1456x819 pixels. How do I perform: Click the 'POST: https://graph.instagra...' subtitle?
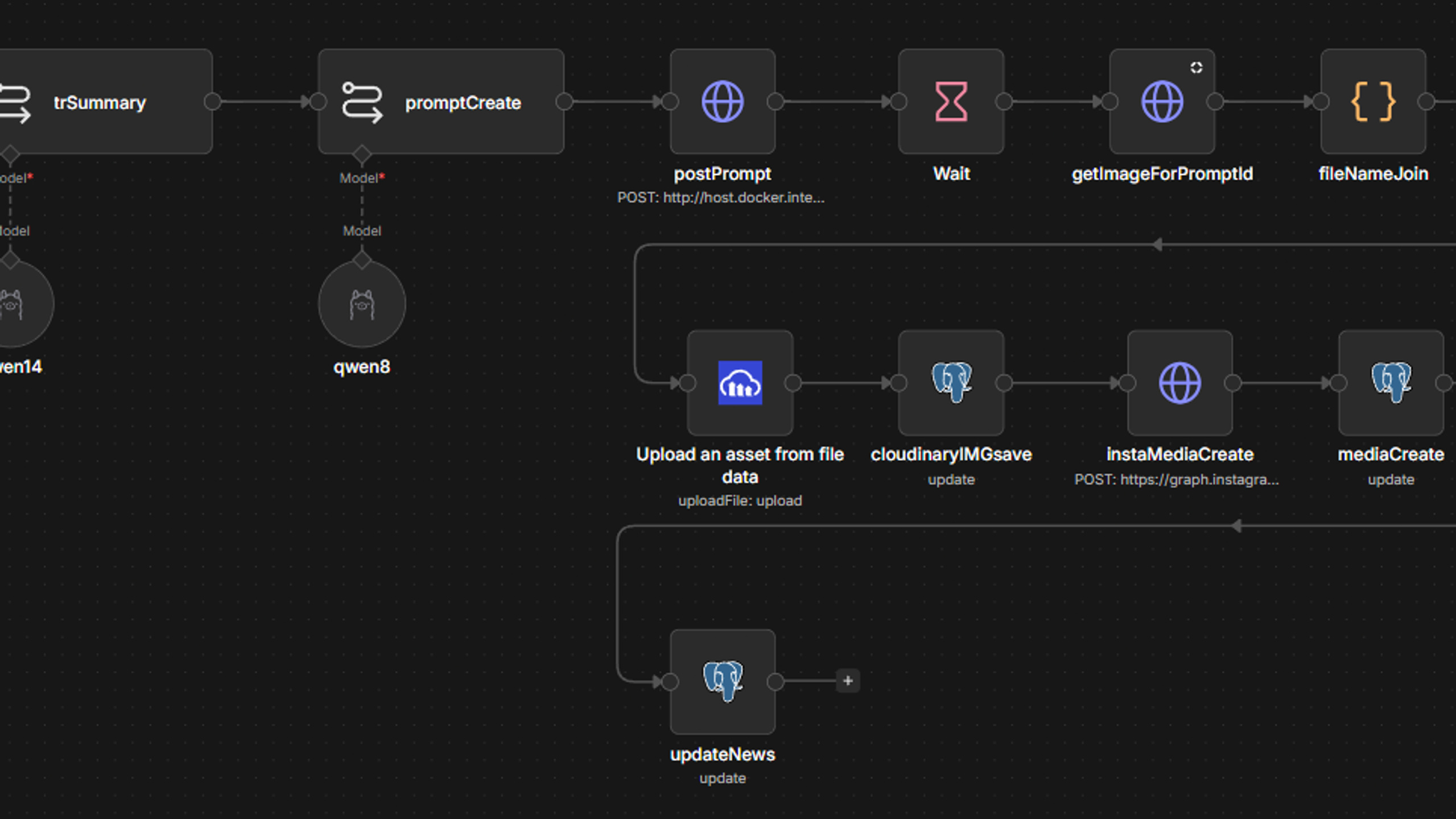click(1177, 479)
